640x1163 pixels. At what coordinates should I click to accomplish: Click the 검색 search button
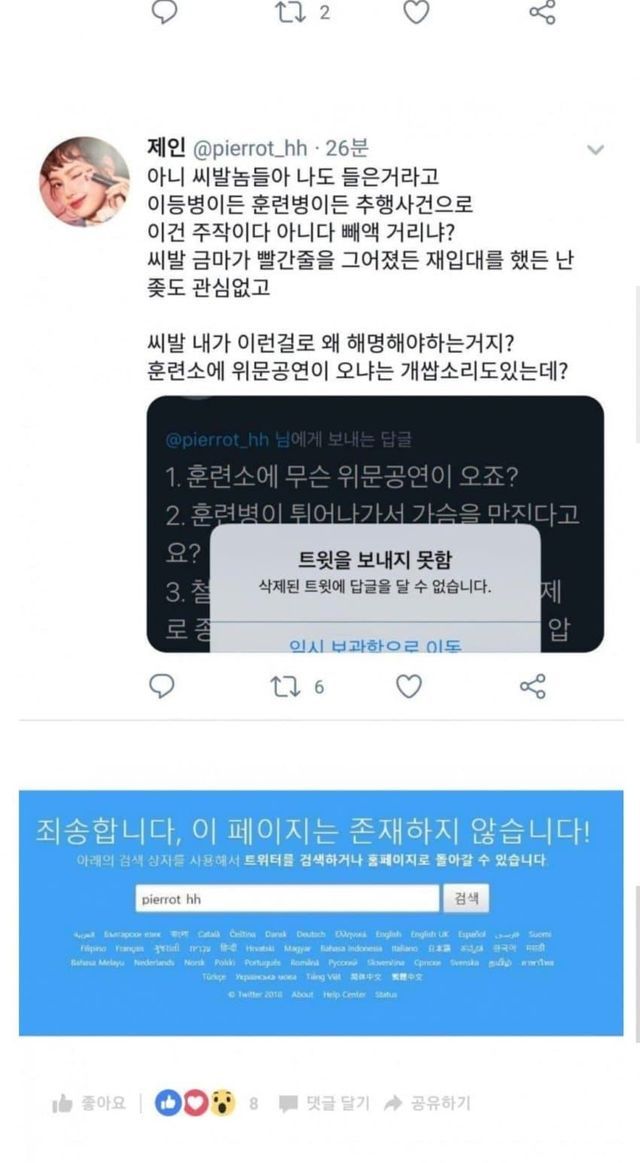pyautogui.click(x=466, y=899)
